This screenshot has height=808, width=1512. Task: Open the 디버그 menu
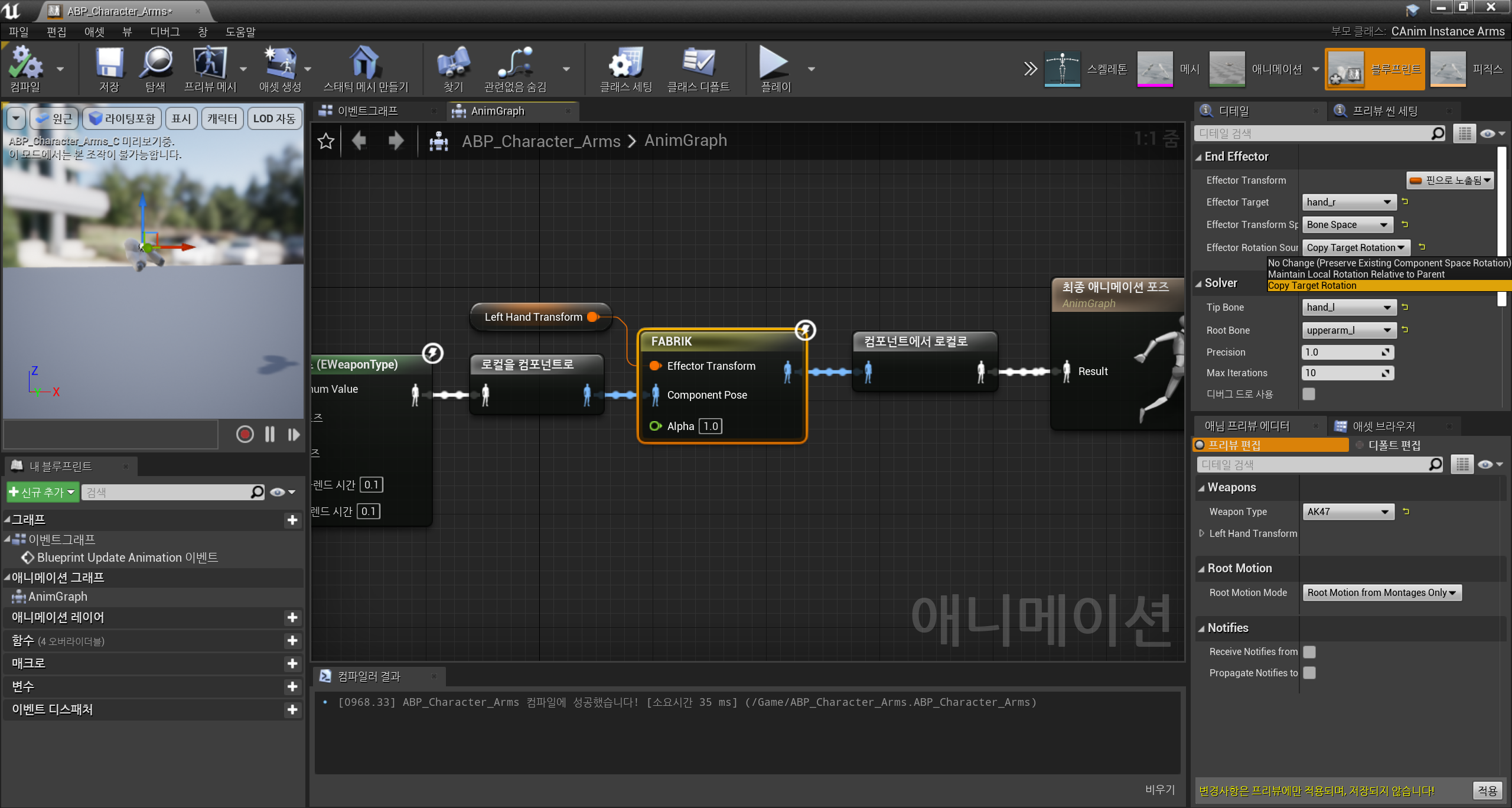[x=164, y=32]
